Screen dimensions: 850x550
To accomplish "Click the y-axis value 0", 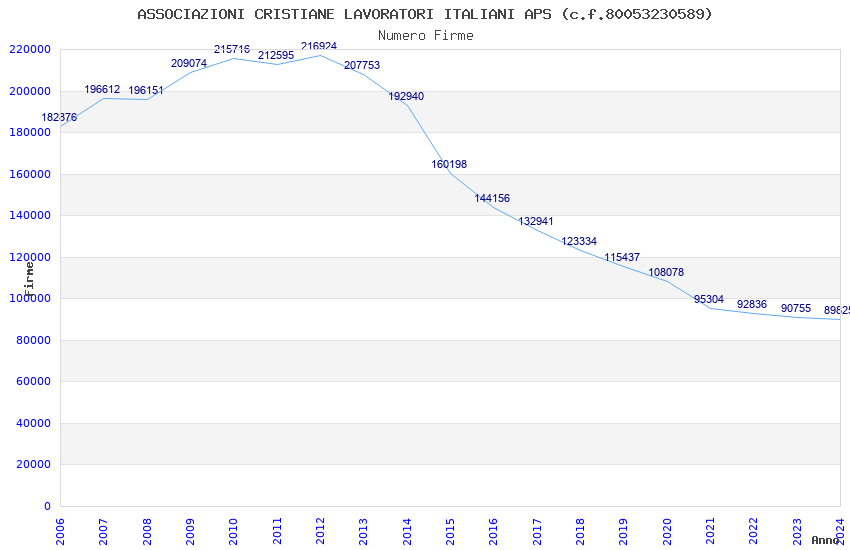I will (48, 507).
